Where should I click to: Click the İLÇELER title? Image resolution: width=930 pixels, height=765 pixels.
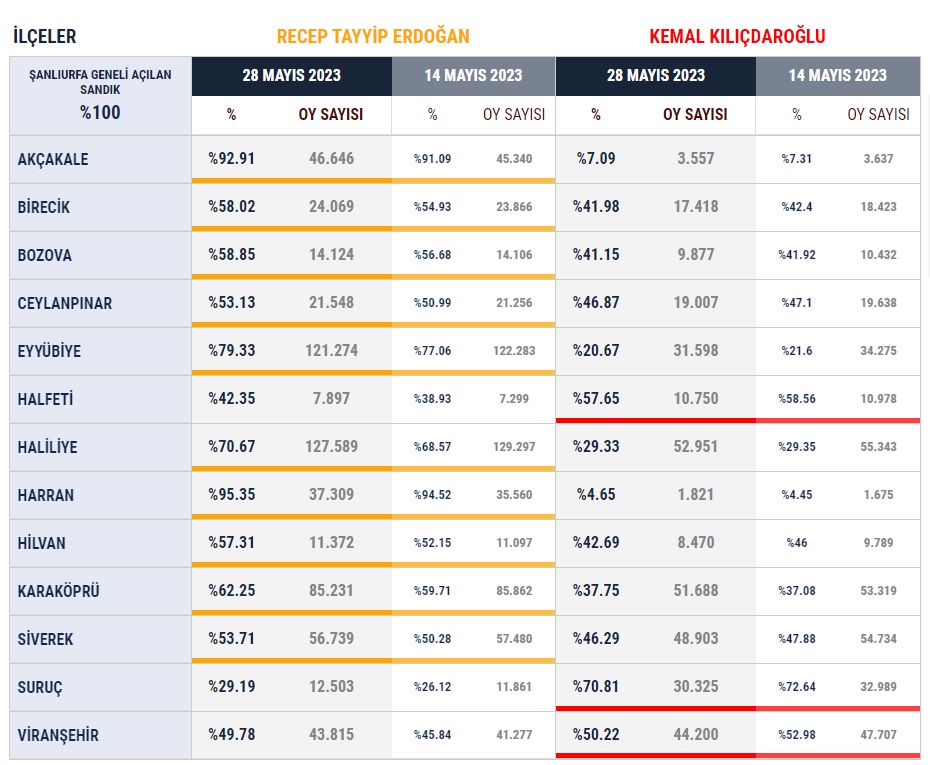tap(44, 37)
